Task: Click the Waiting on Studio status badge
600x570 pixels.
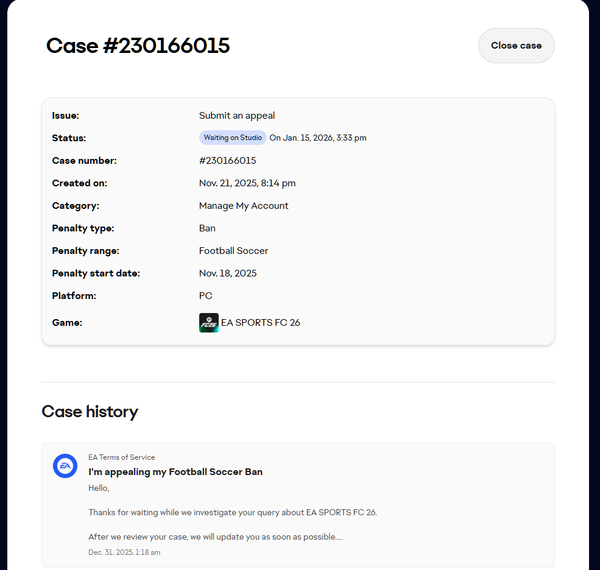Action: coord(233,138)
